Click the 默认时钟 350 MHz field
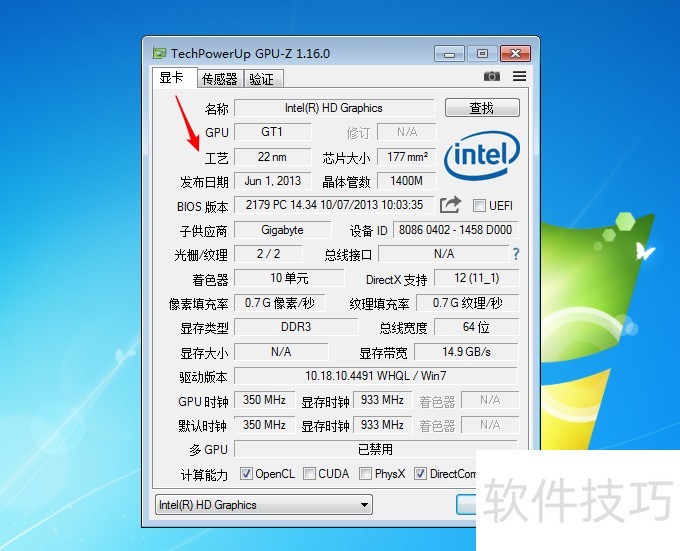 coord(265,424)
